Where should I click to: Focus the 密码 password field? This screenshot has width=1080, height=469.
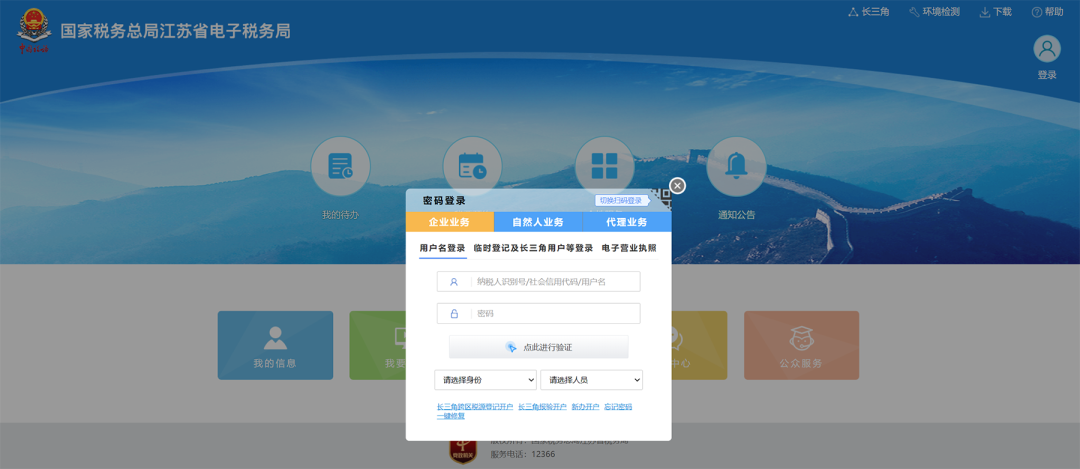click(x=539, y=313)
